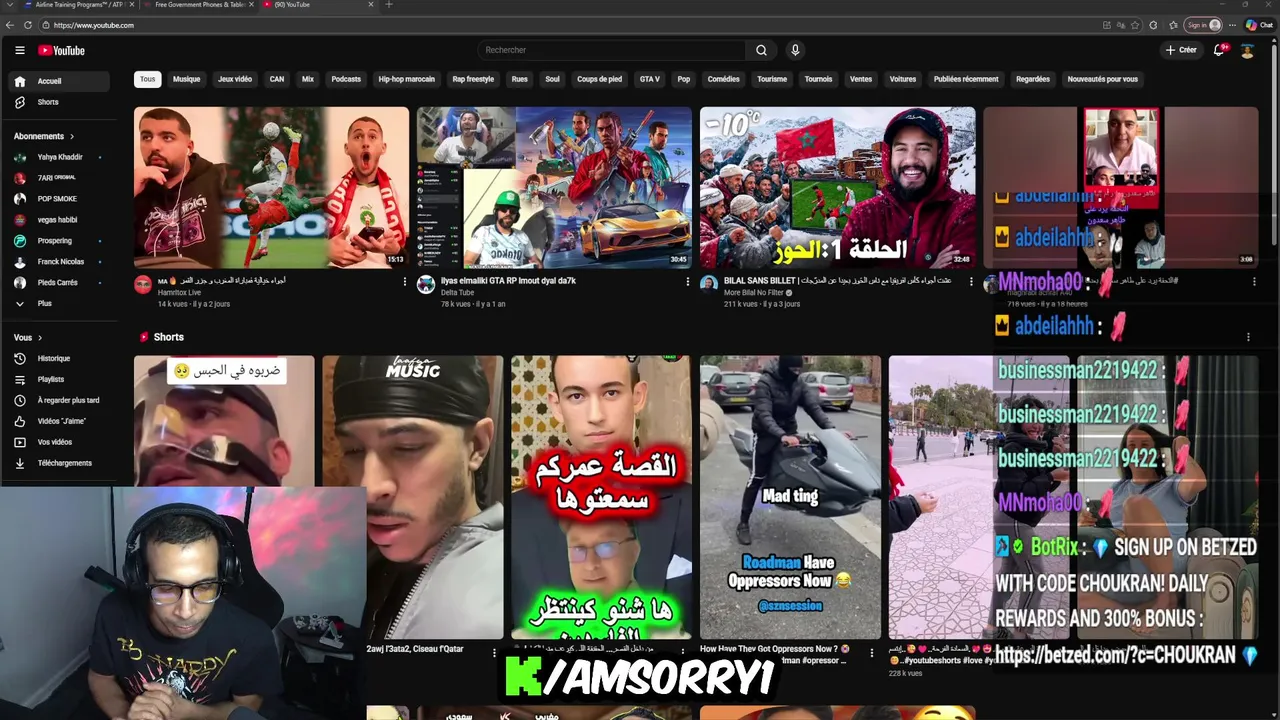Screen dimensions: 1280x720
Task: Play the short with القصة عمركم سمعتوها text
Action: 601,497
